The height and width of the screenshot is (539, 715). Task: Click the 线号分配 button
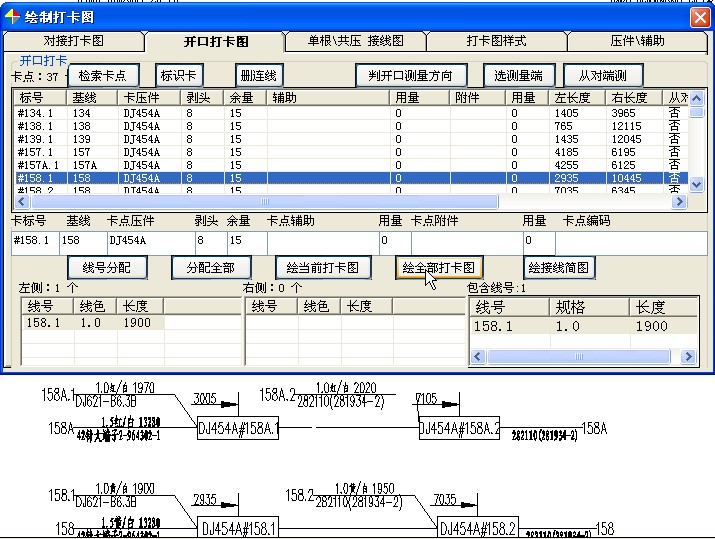(107, 268)
